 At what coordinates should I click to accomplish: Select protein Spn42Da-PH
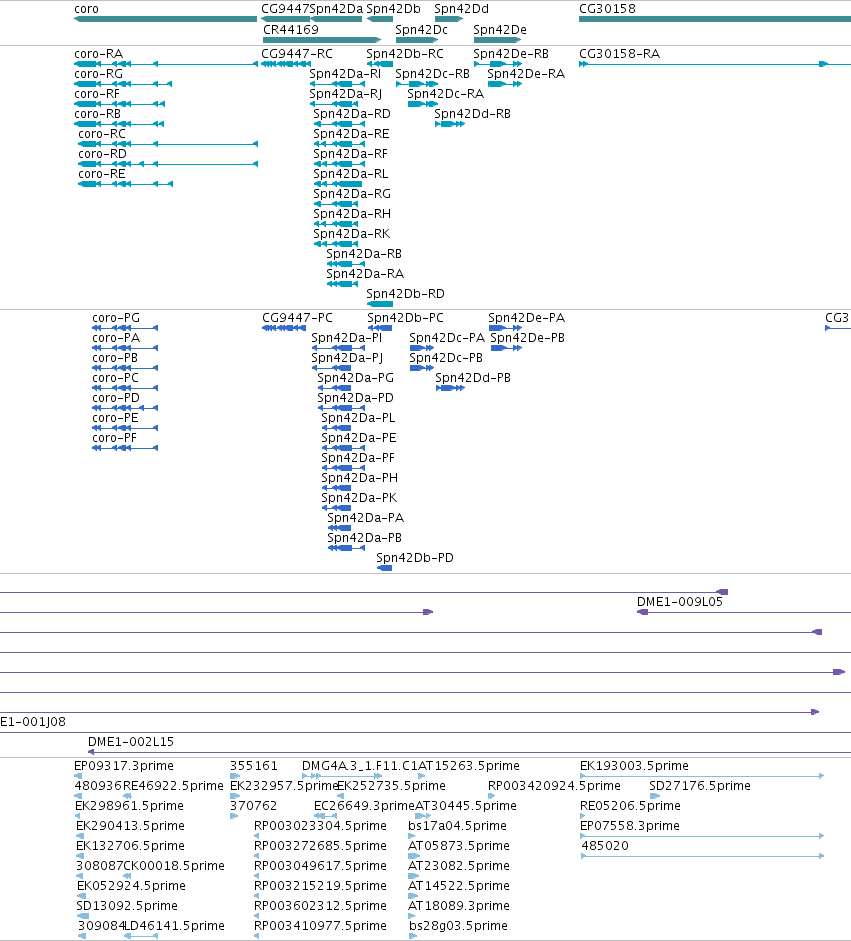pyautogui.click(x=336, y=487)
